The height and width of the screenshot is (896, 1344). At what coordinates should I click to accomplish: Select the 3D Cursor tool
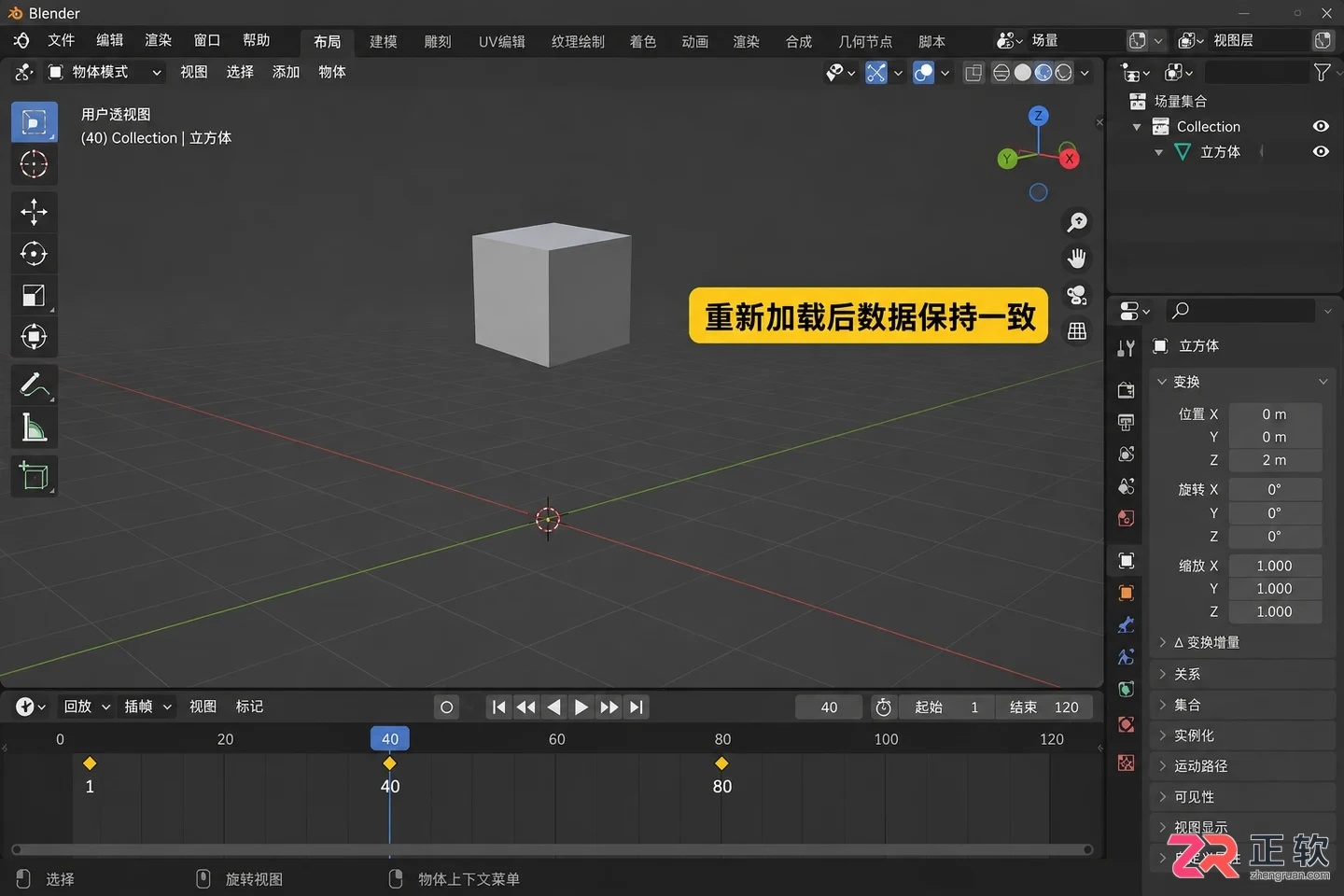pyautogui.click(x=35, y=164)
